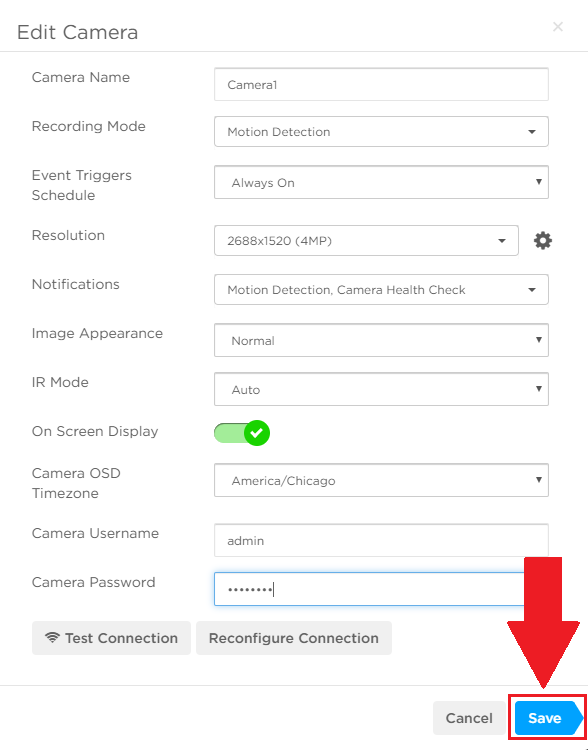The height and width of the screenshot is (750, 588).
Task: Change the IR Mode dropdown
Action: point(381,389)
